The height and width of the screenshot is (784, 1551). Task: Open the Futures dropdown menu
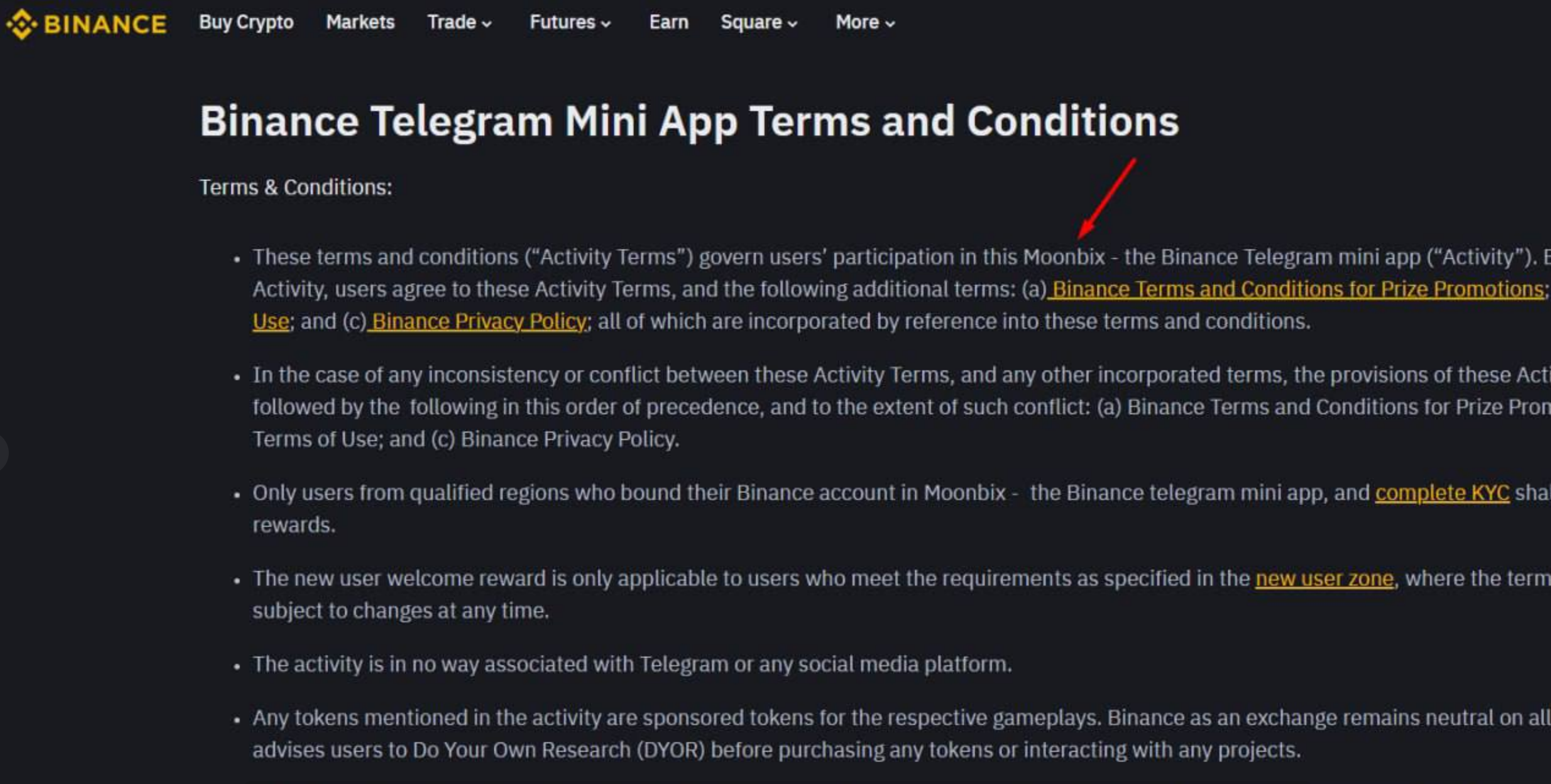(x=566, y=22)
